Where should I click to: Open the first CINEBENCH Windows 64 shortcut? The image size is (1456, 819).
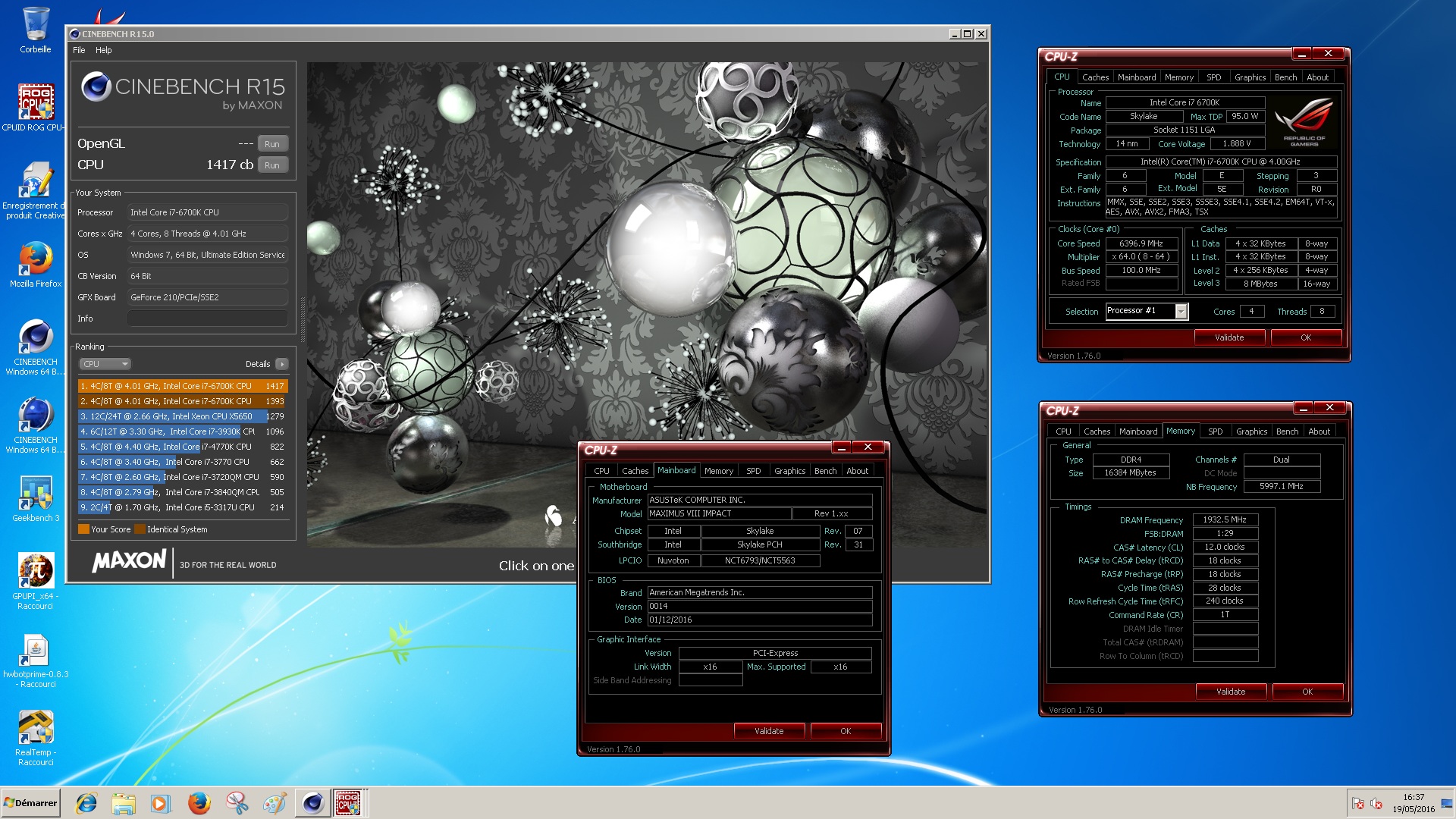36,347
